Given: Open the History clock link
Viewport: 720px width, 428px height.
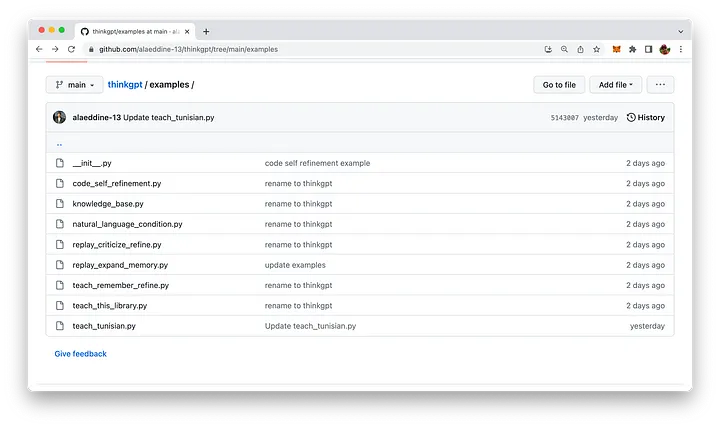Looking at the screenshot, I should pyautogui.click(x=645, y=118).
